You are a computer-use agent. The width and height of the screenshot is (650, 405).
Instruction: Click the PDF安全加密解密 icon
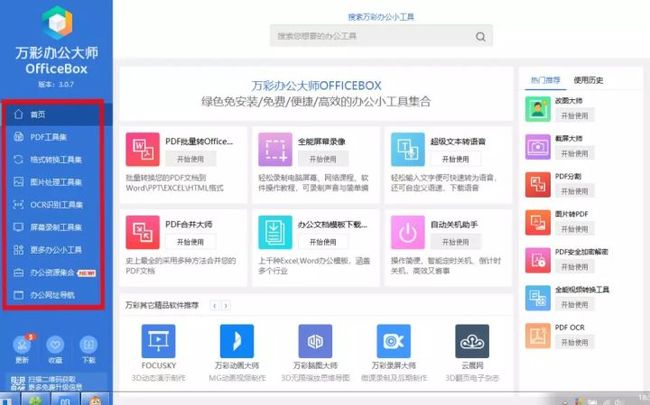click(538, 260)
